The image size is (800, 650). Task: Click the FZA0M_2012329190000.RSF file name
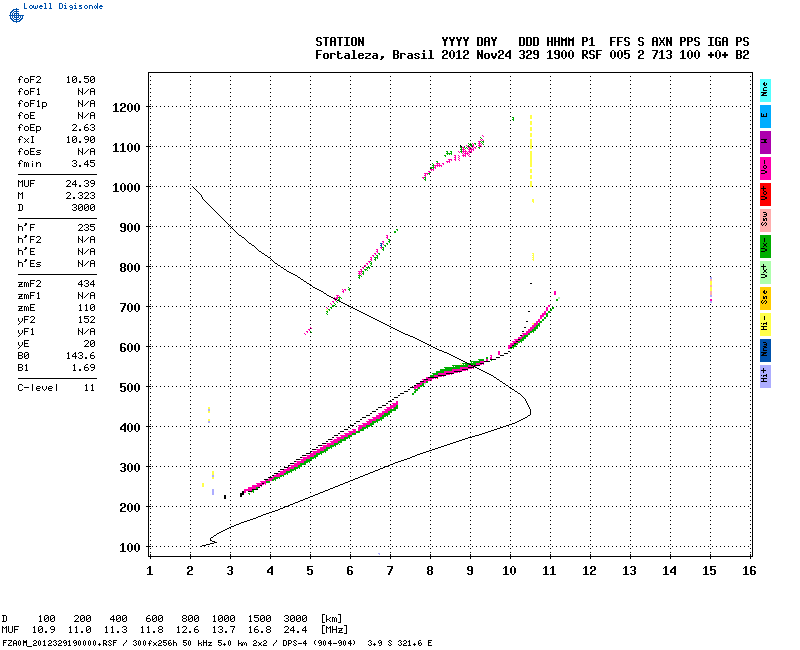[60, 643]
